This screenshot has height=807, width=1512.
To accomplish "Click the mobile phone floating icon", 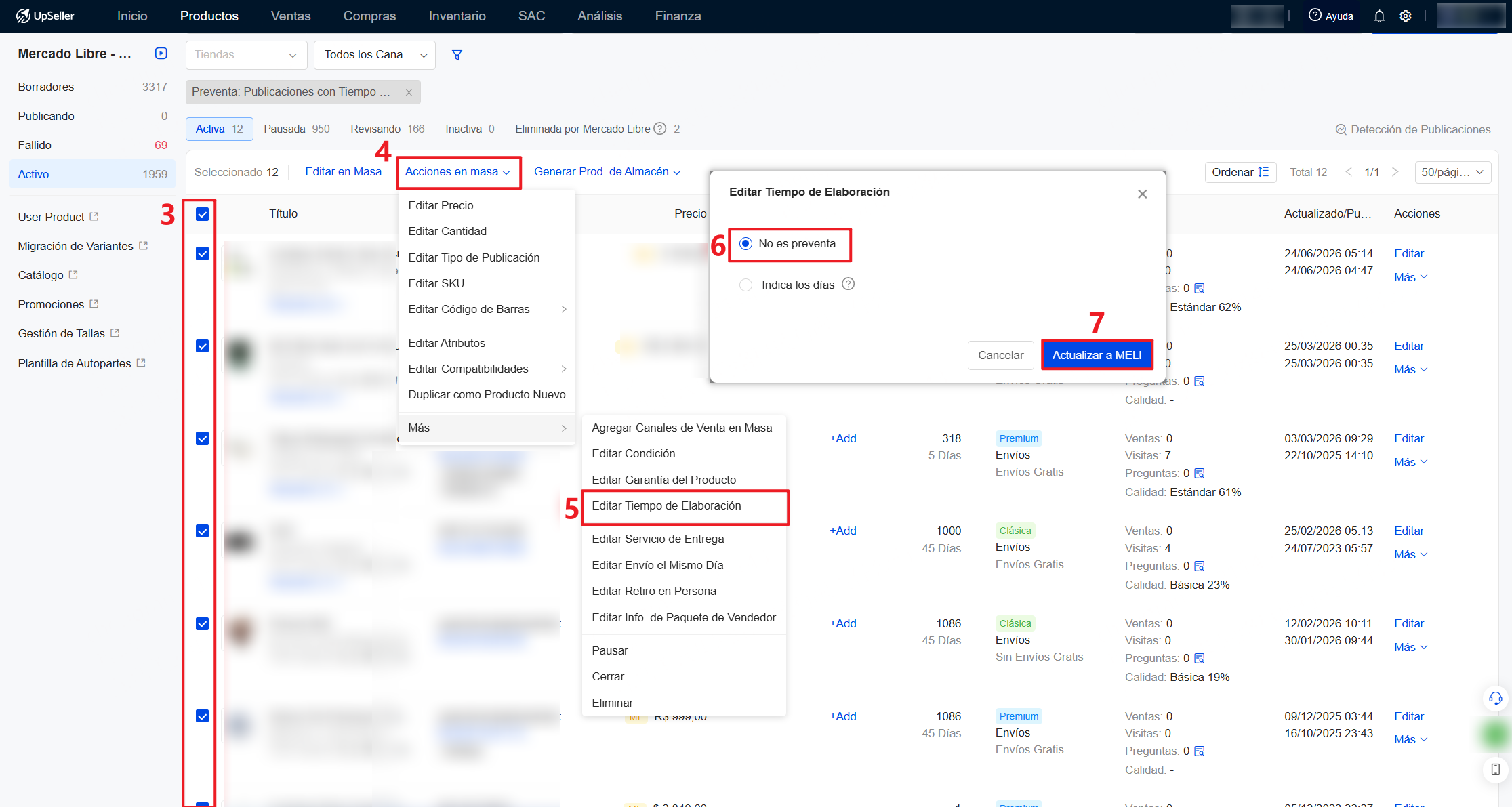I will pyautogui.click(x=1495, y=770).
